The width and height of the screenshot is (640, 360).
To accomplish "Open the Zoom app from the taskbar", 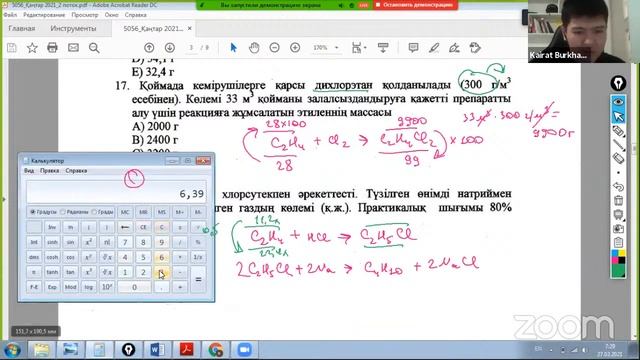I will click(244, 350).
